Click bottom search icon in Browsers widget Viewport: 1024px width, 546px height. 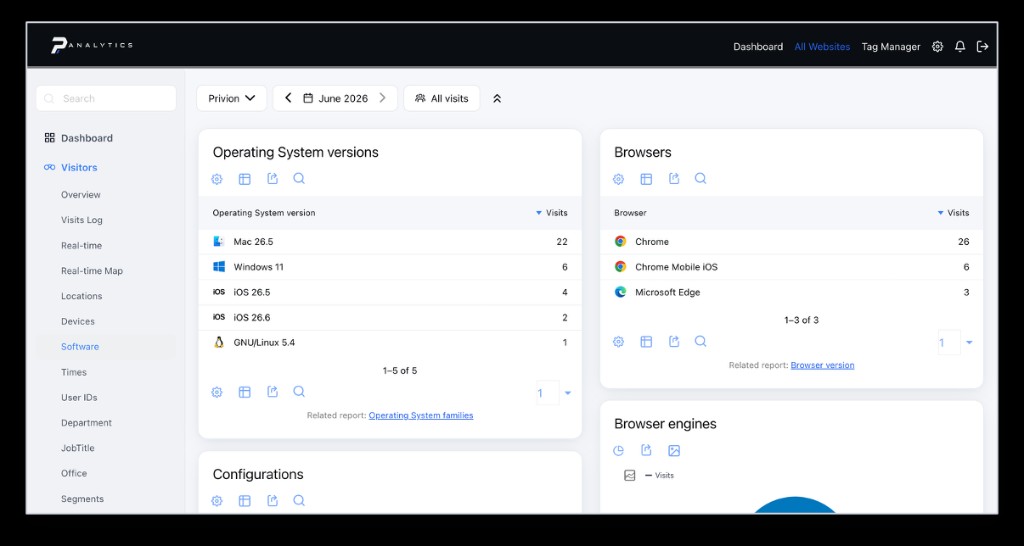701,341
